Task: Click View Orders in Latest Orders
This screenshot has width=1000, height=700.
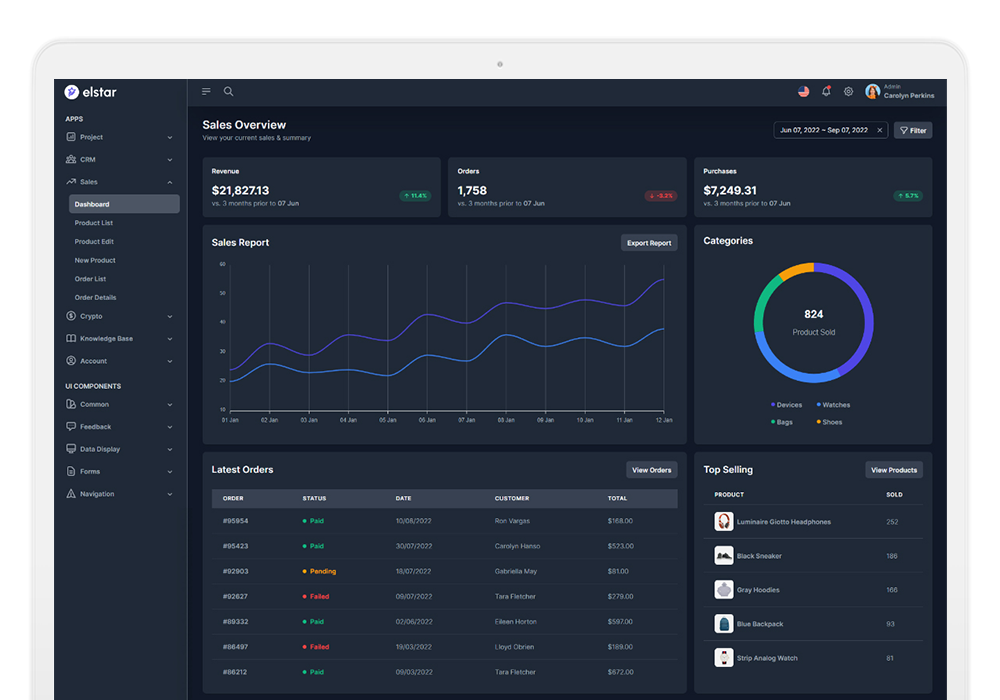Action: point(650,469)
